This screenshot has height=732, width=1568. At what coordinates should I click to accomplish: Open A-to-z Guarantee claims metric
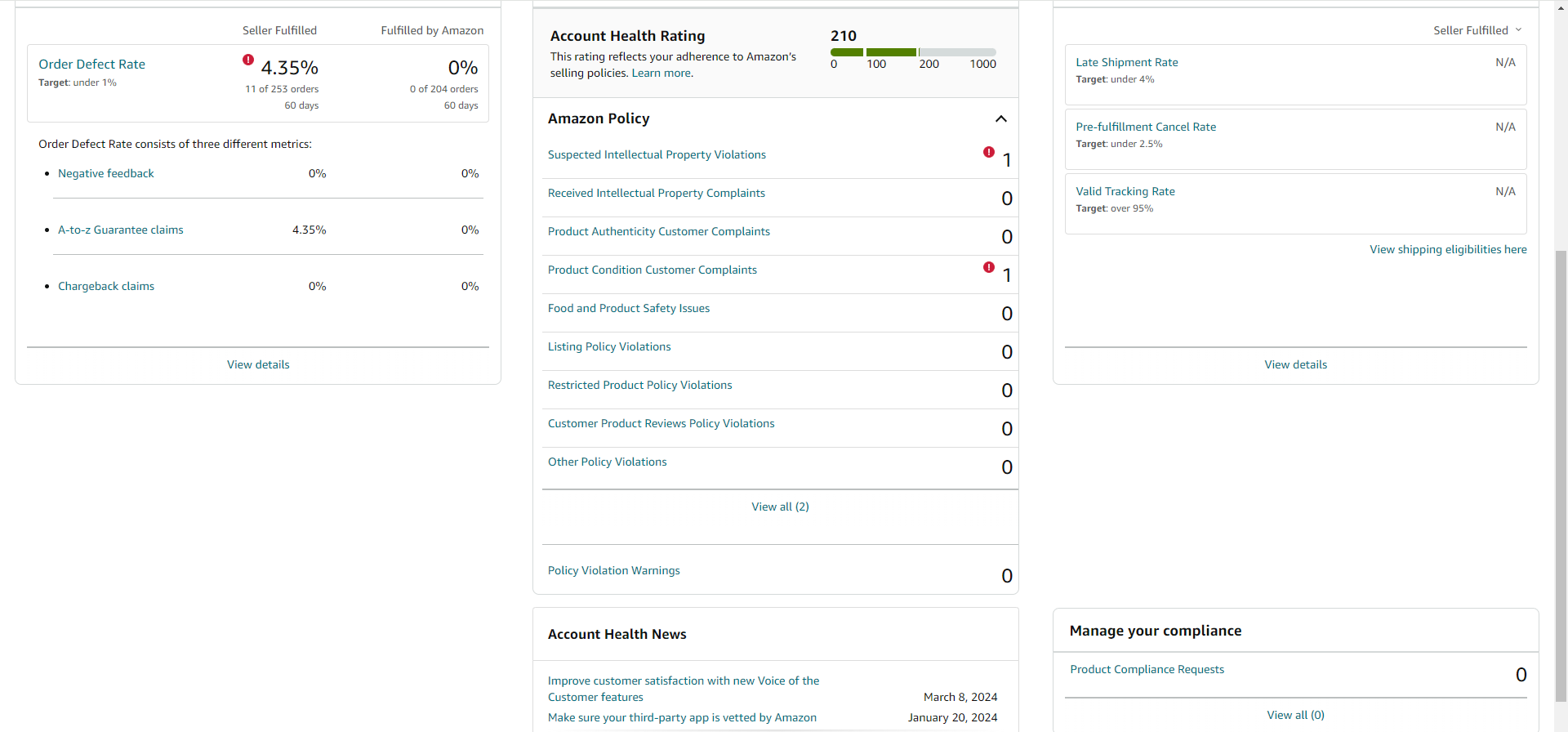[x=121, y=230]
